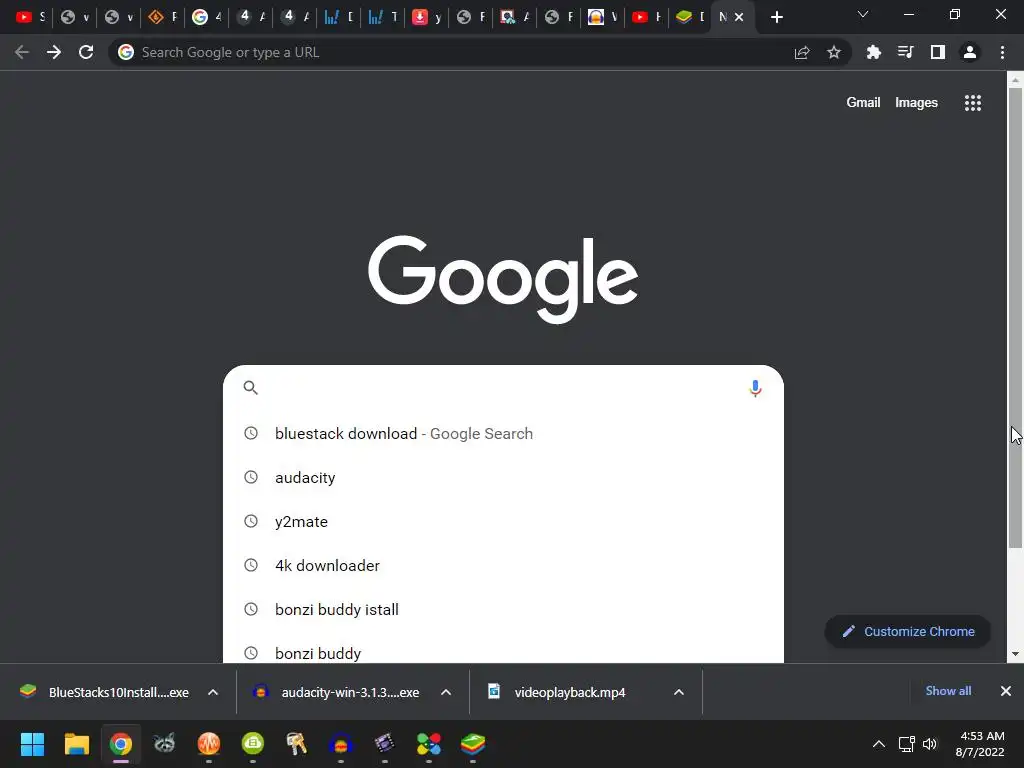Expand the tab search chevron

point(863,14)
